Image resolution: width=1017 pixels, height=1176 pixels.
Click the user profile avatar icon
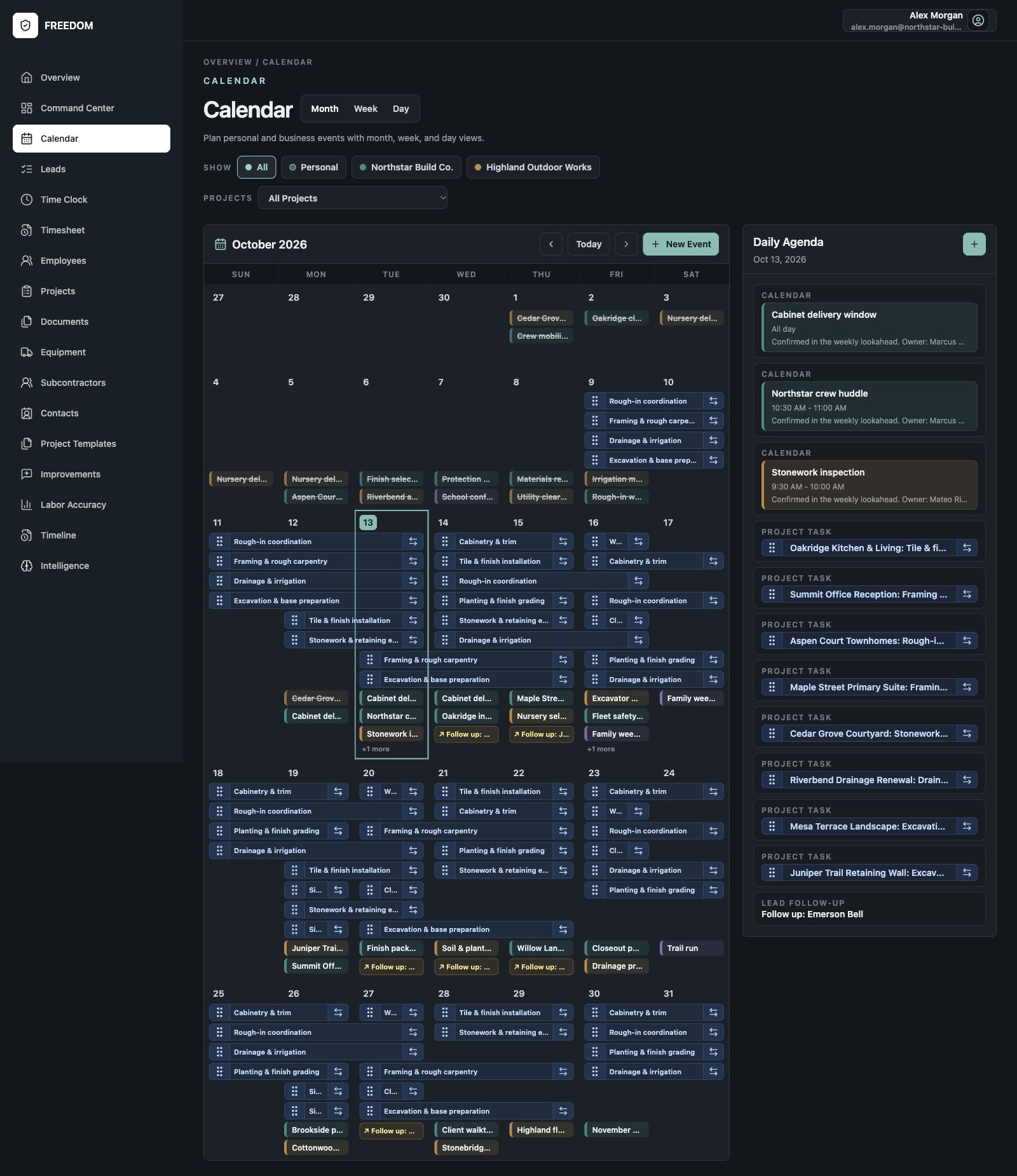pyautogui.click(x=978, y=20)
